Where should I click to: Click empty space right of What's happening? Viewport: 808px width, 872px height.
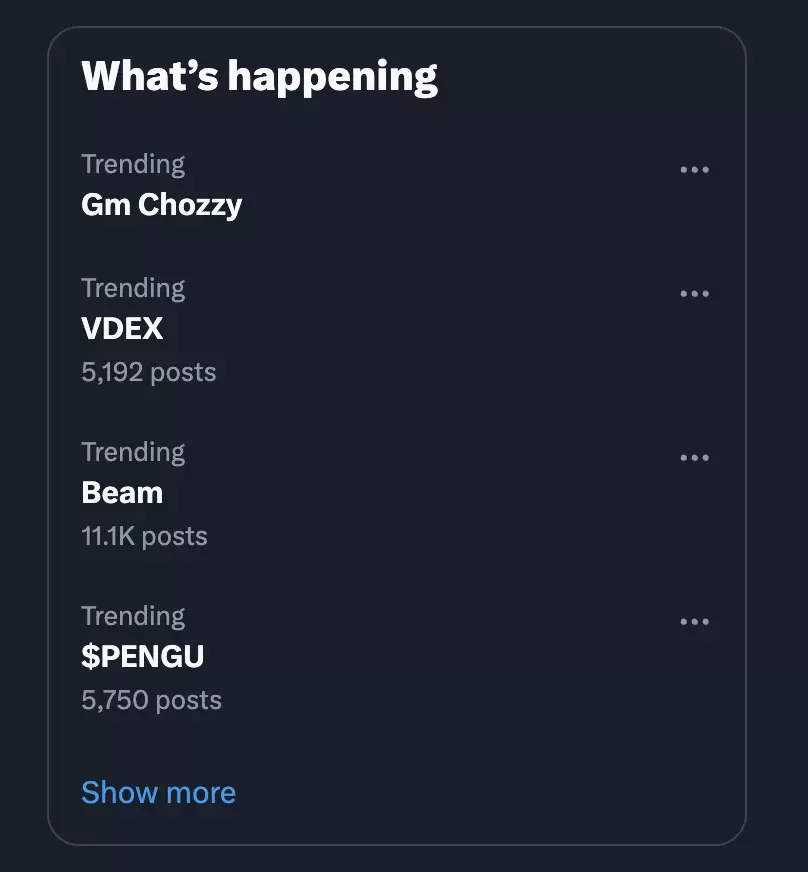pyautogui.click(x=590, y=77)
